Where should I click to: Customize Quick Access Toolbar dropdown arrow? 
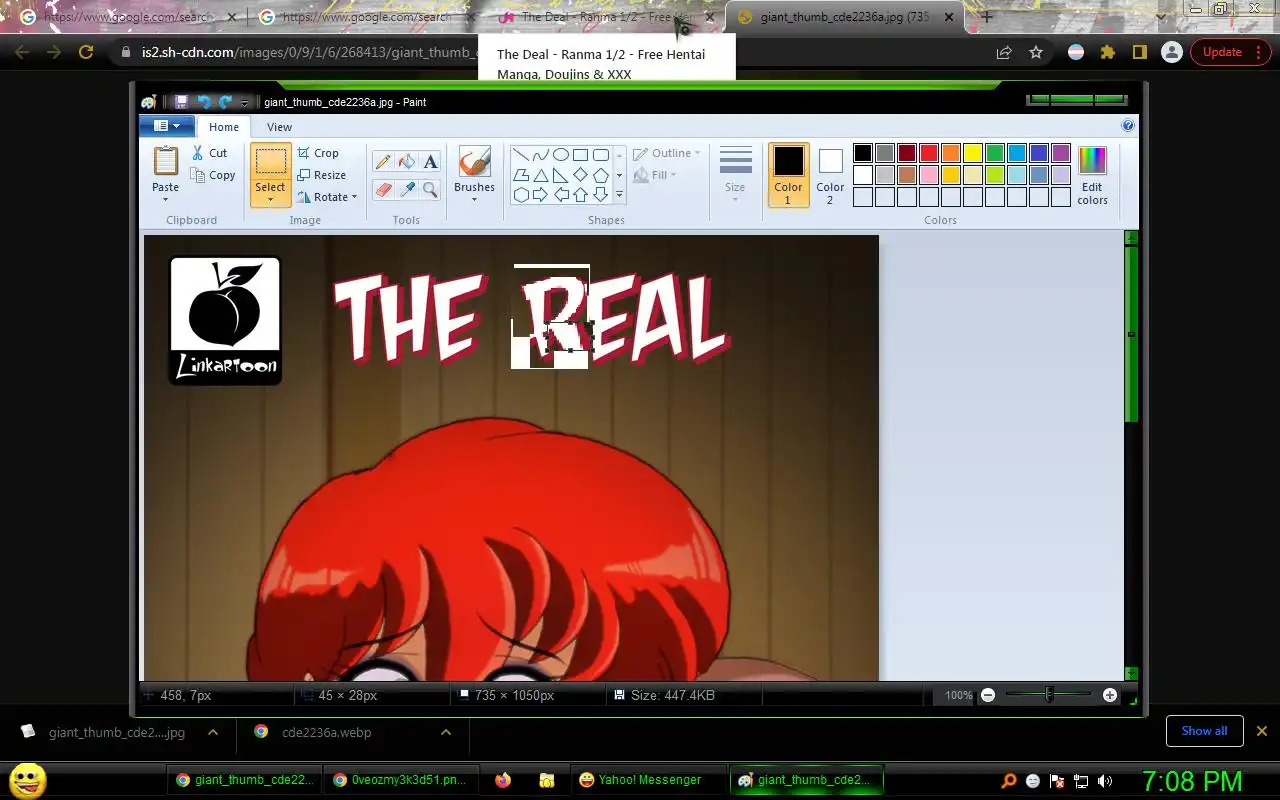(245, 103)
